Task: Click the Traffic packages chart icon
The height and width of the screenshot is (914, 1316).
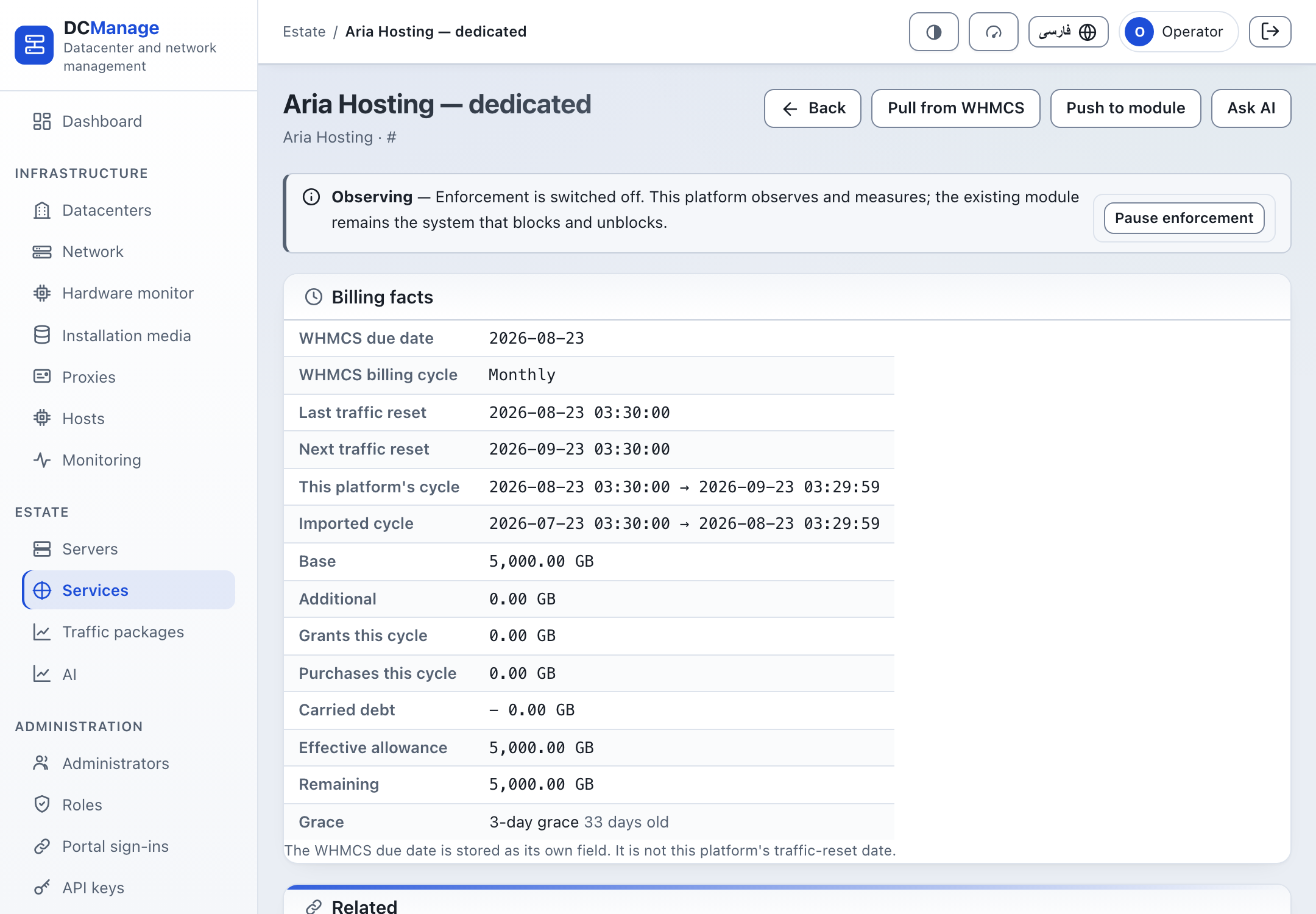Action: pos(42,632)
